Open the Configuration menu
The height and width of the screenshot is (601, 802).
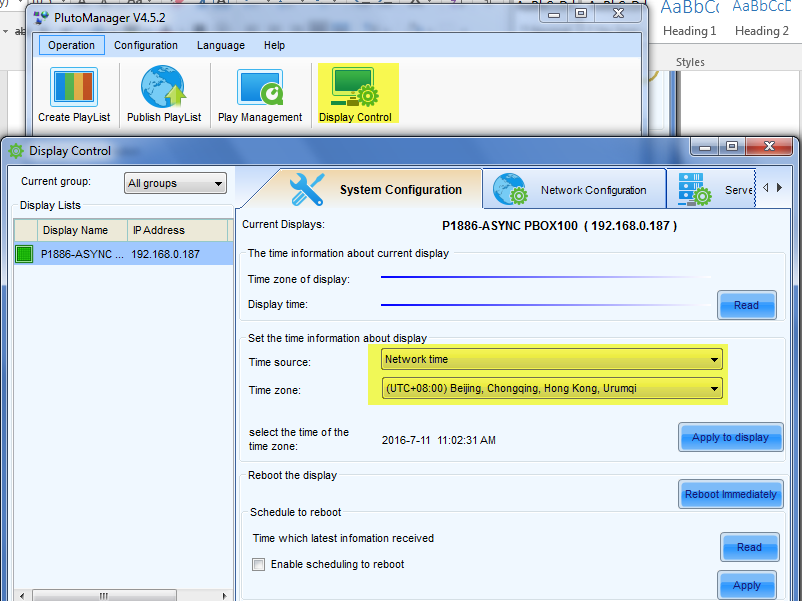(146, 45)
